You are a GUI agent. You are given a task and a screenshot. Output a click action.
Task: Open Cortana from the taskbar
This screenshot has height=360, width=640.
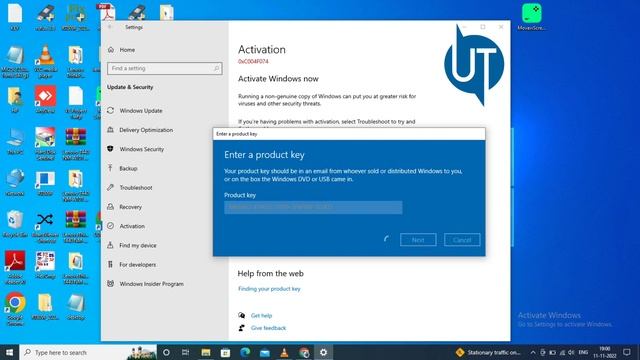pos(166,352)
